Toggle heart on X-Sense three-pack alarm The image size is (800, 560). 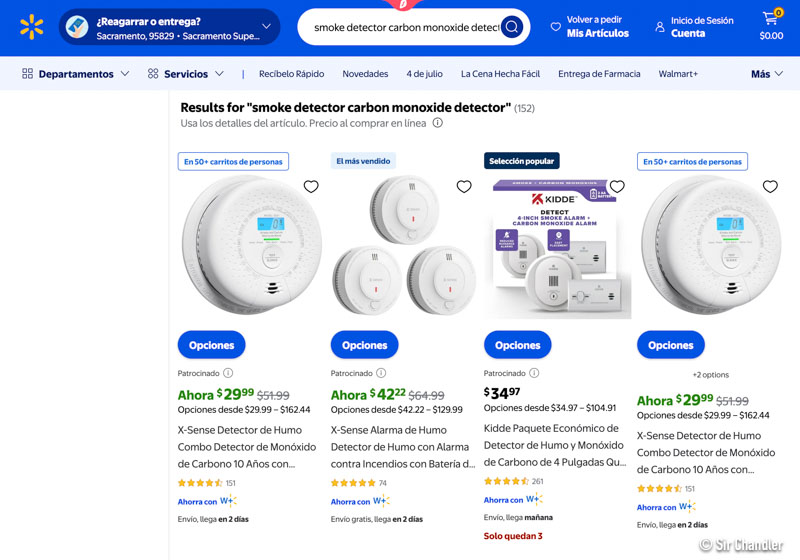pos(464,187)
